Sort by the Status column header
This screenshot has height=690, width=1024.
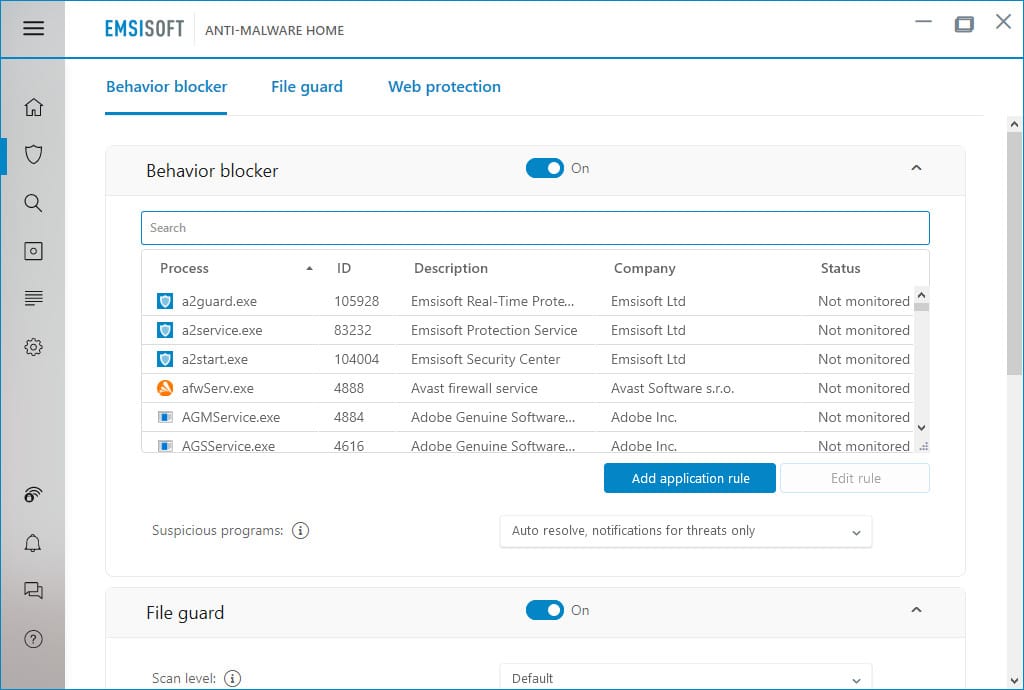[840, 268]
